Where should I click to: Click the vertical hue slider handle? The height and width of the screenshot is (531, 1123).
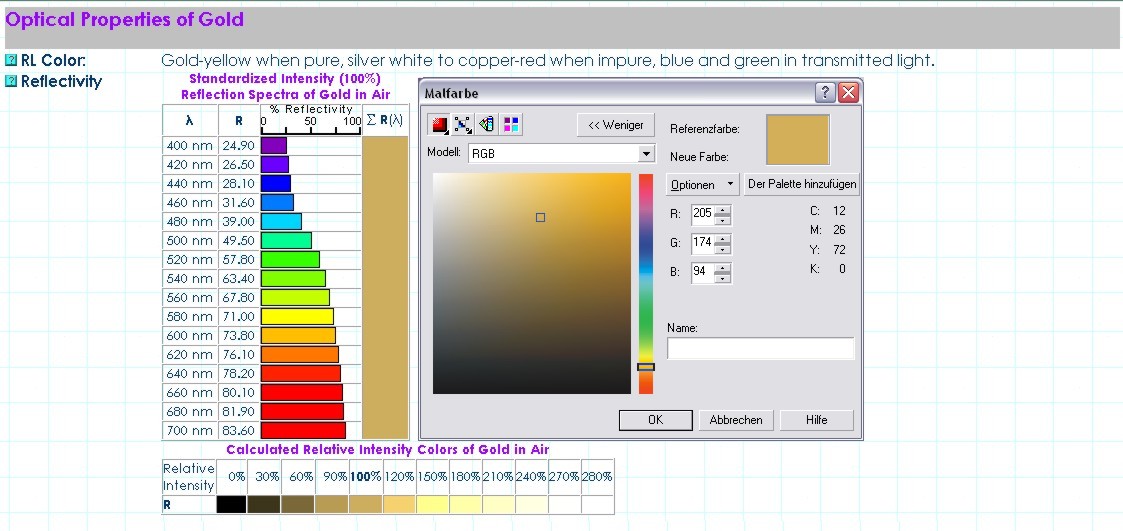pos(646,367)
